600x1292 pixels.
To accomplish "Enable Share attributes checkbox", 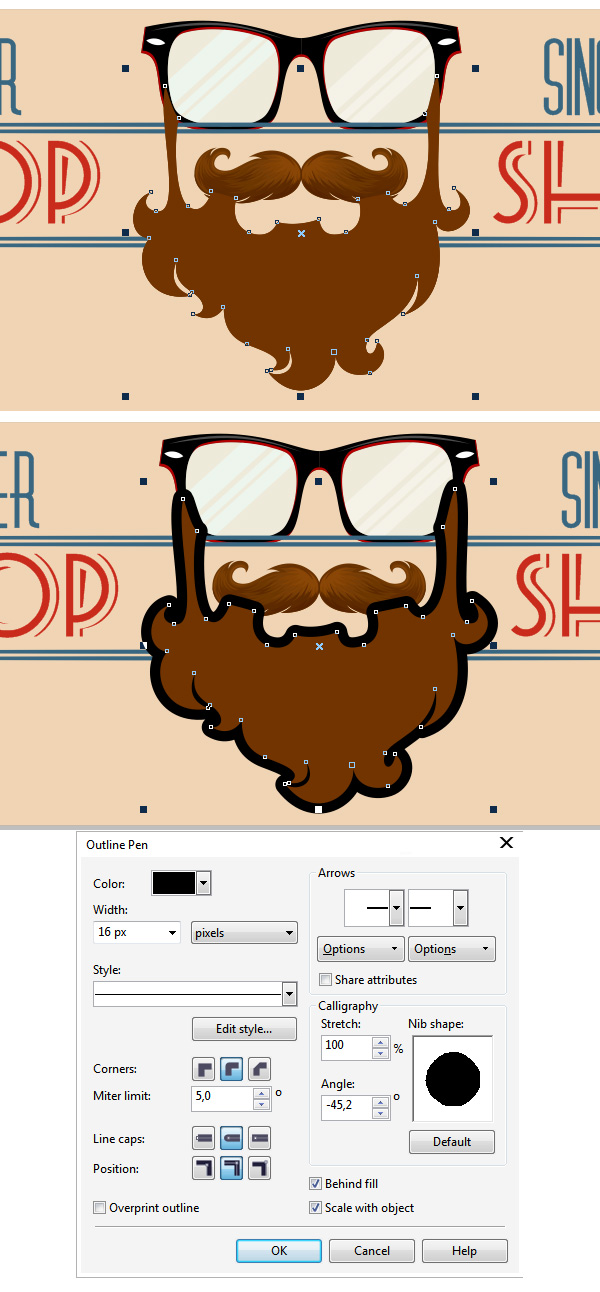I will point(325,980).
